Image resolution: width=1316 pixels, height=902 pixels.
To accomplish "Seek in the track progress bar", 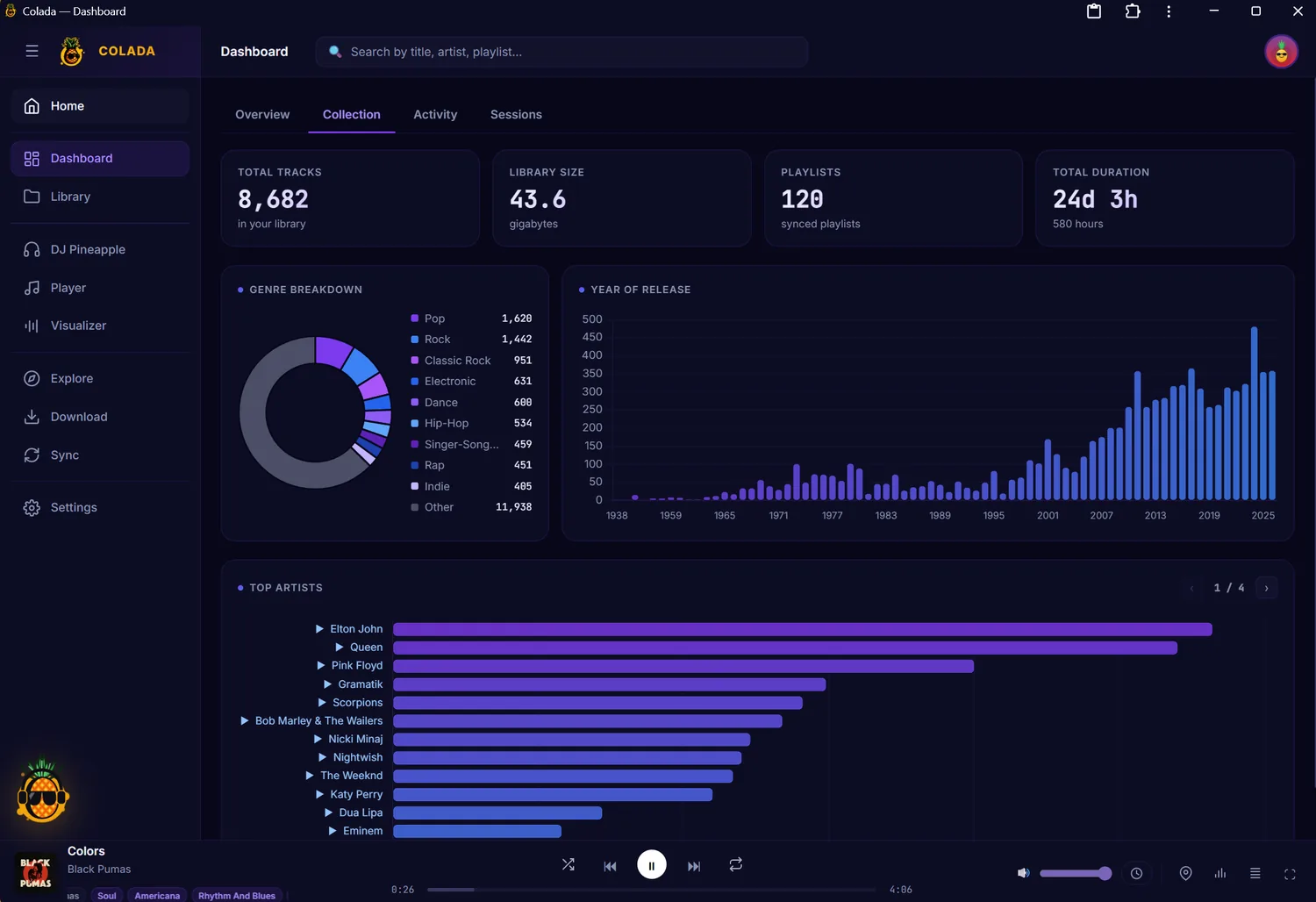I will pyautogui.click(x=651, y=890).
